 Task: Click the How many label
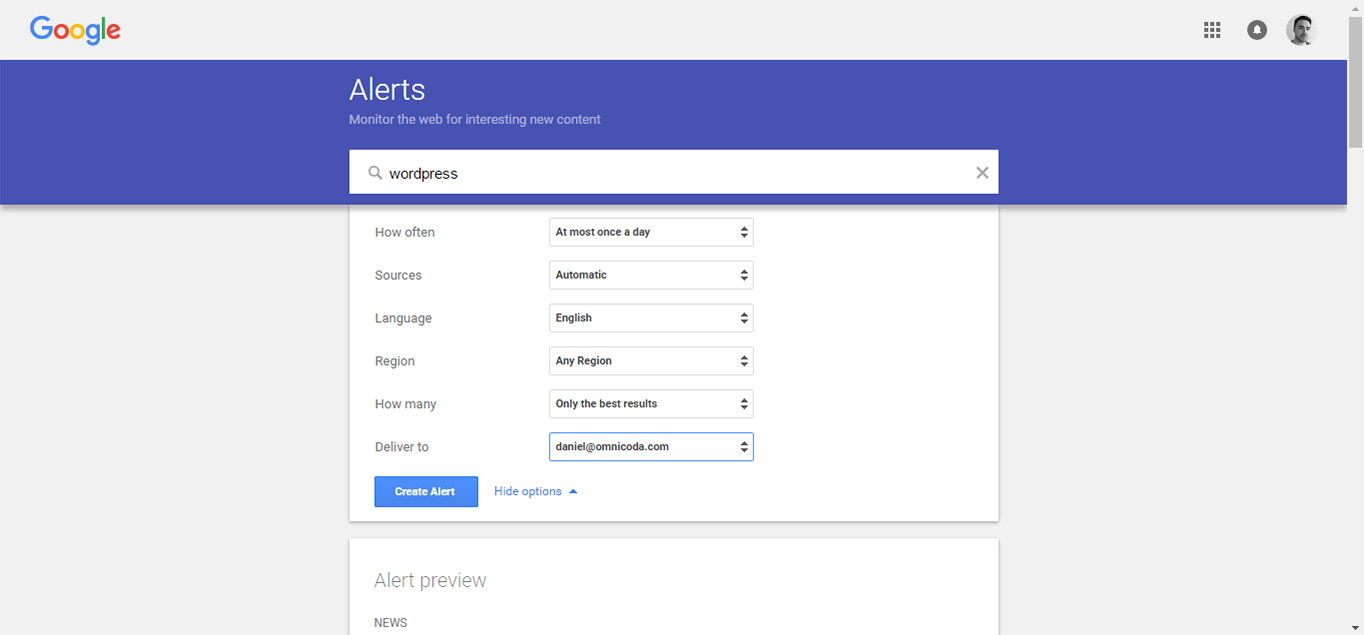pyautogui.click(x=406, y=404)
